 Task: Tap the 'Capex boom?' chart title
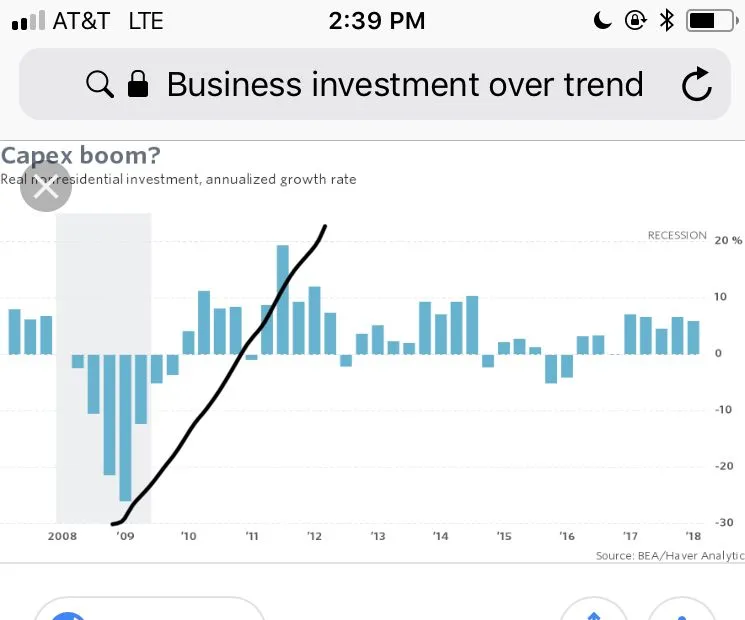(x=81, y=156)
